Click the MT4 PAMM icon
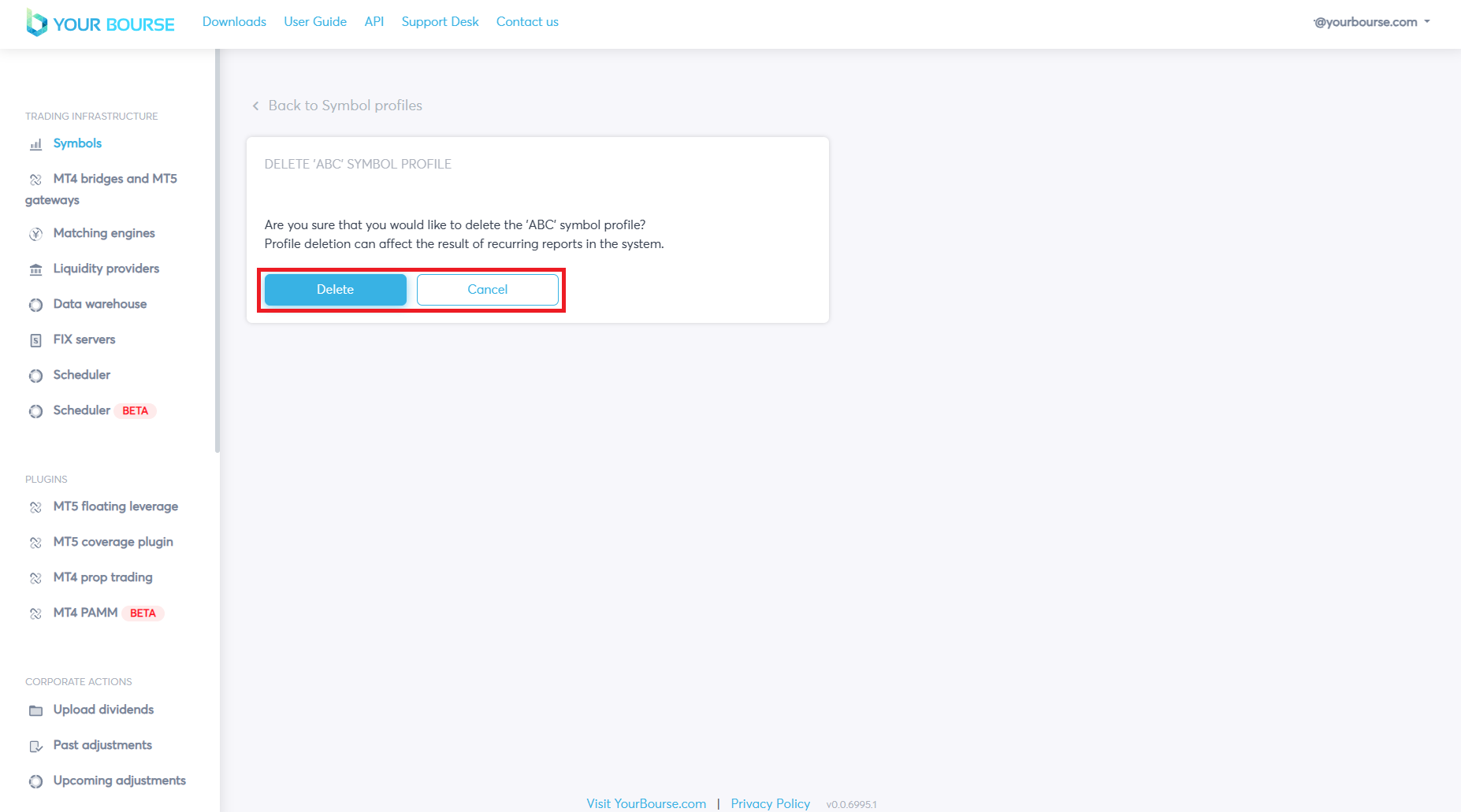 click(x=35, y=614)
